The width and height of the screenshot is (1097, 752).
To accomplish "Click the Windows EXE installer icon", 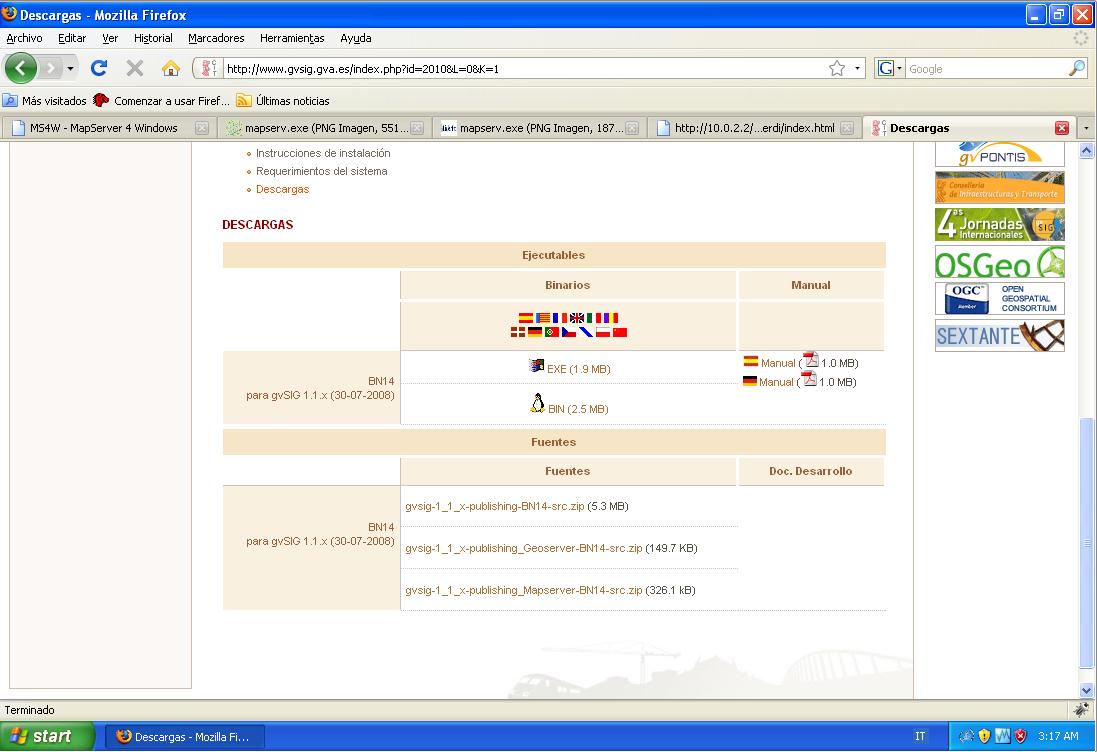I will click(537, 366).
